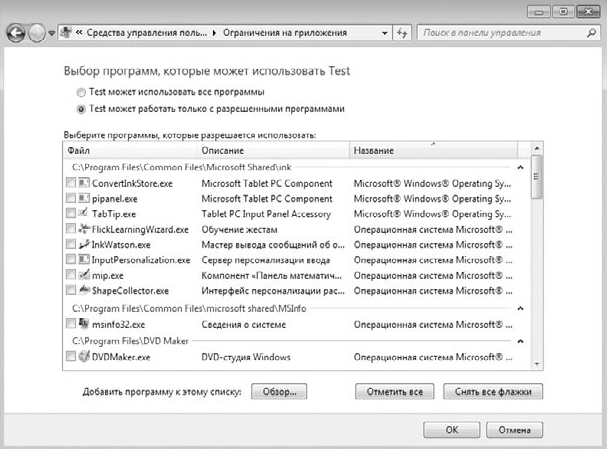This screenshot has width=607, height=449.
Task: Collapse the Microsoft Shared\ink group
Action: click(521, 168)
